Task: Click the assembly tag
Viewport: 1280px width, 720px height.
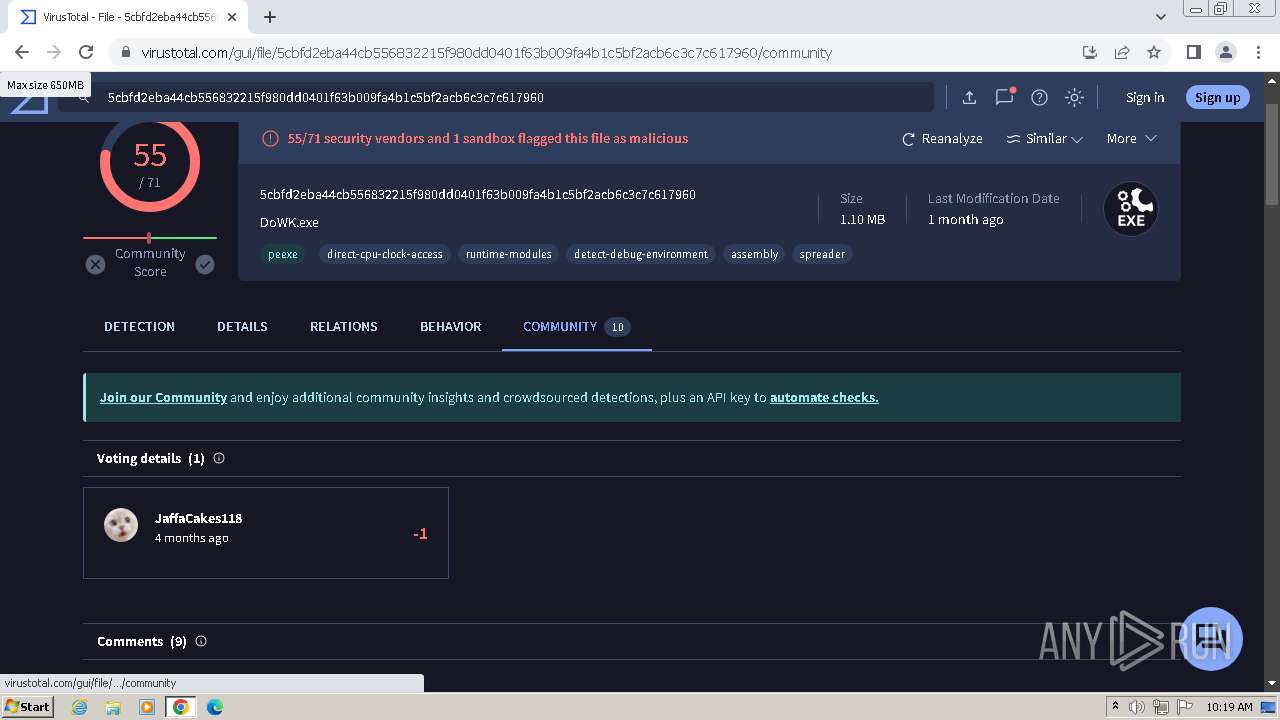Action: [754, 254]
